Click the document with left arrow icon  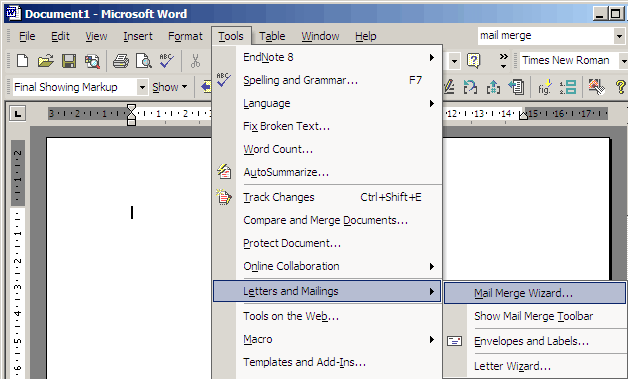coord(516,87)
